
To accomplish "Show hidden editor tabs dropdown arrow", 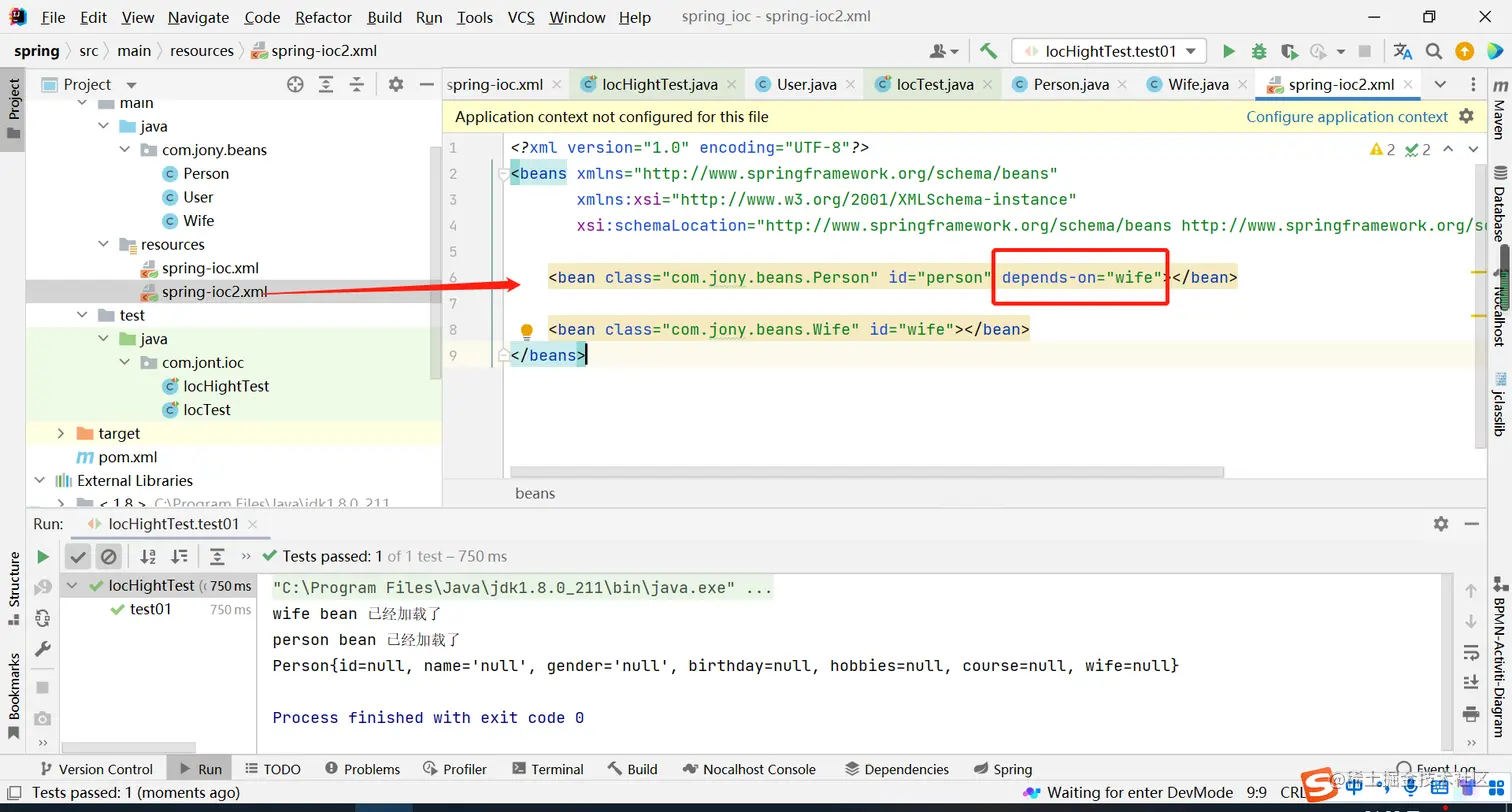I will 1440,84.
